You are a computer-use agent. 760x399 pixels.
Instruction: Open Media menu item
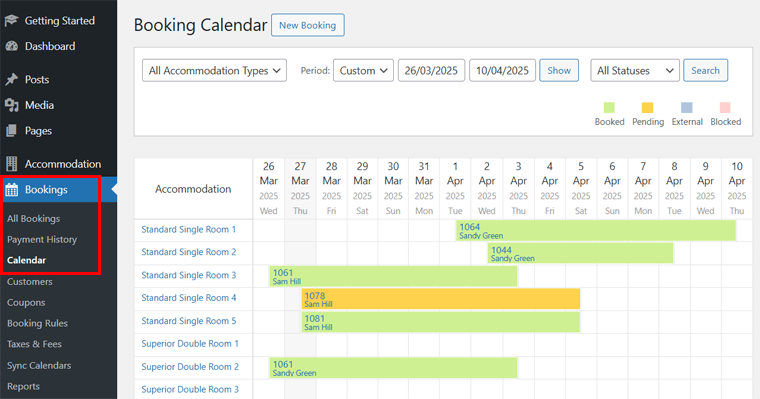(39, 105)
